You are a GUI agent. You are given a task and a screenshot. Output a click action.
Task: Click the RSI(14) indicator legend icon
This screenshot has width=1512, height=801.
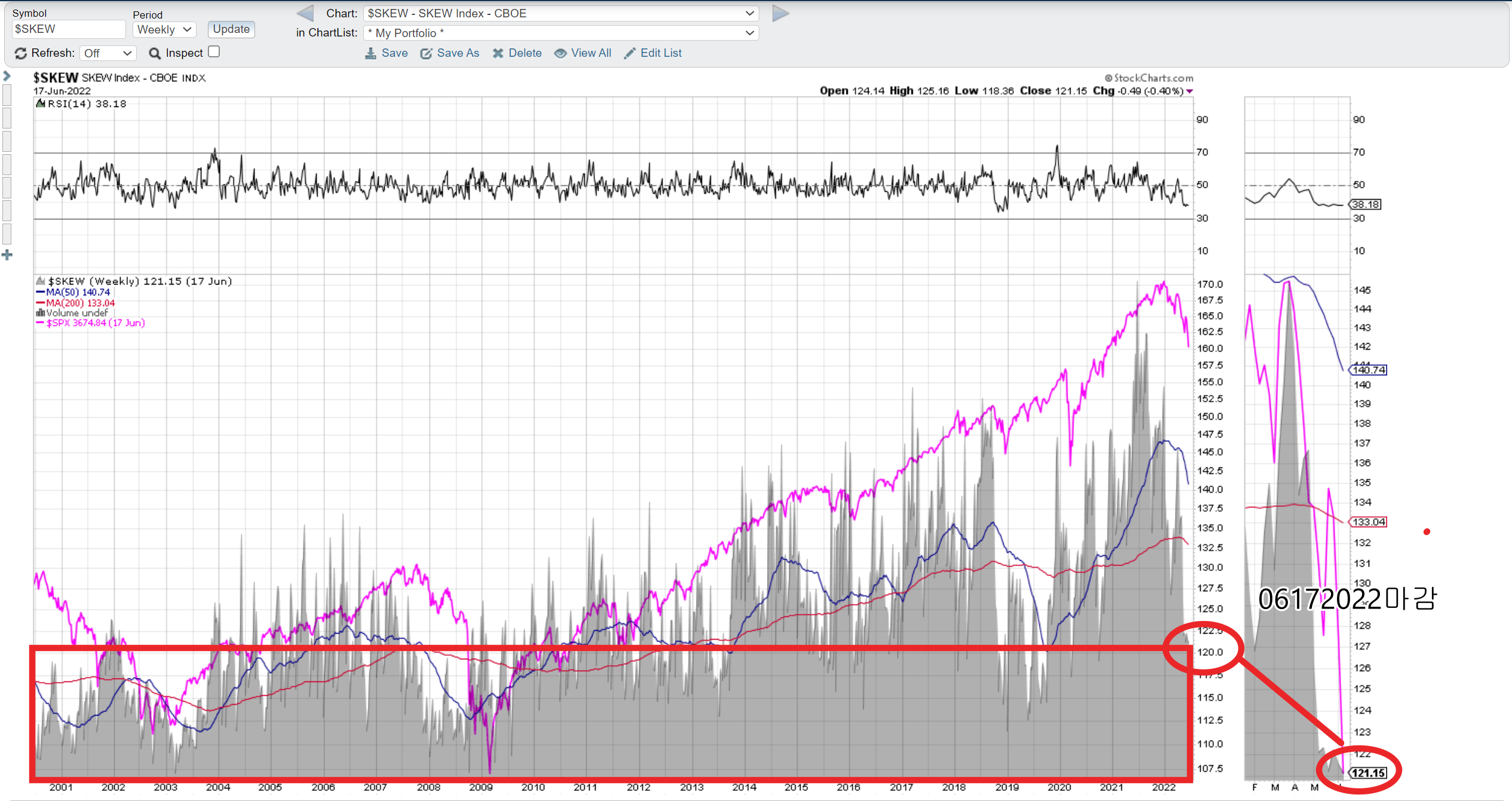pos(41,103)
